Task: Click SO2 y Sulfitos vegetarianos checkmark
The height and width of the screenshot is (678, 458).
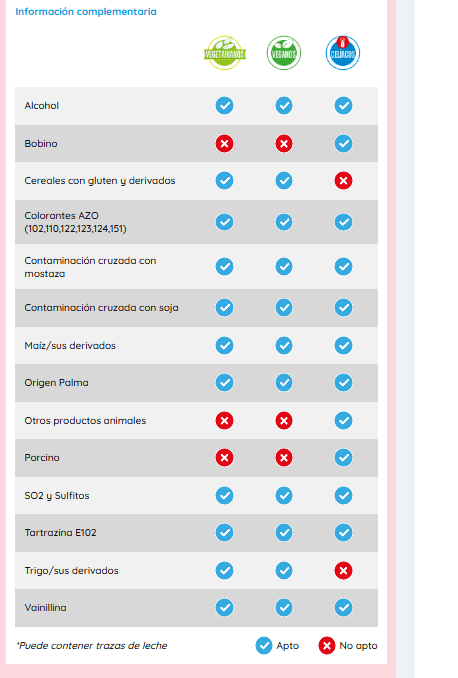Action: tap(224, 496)
